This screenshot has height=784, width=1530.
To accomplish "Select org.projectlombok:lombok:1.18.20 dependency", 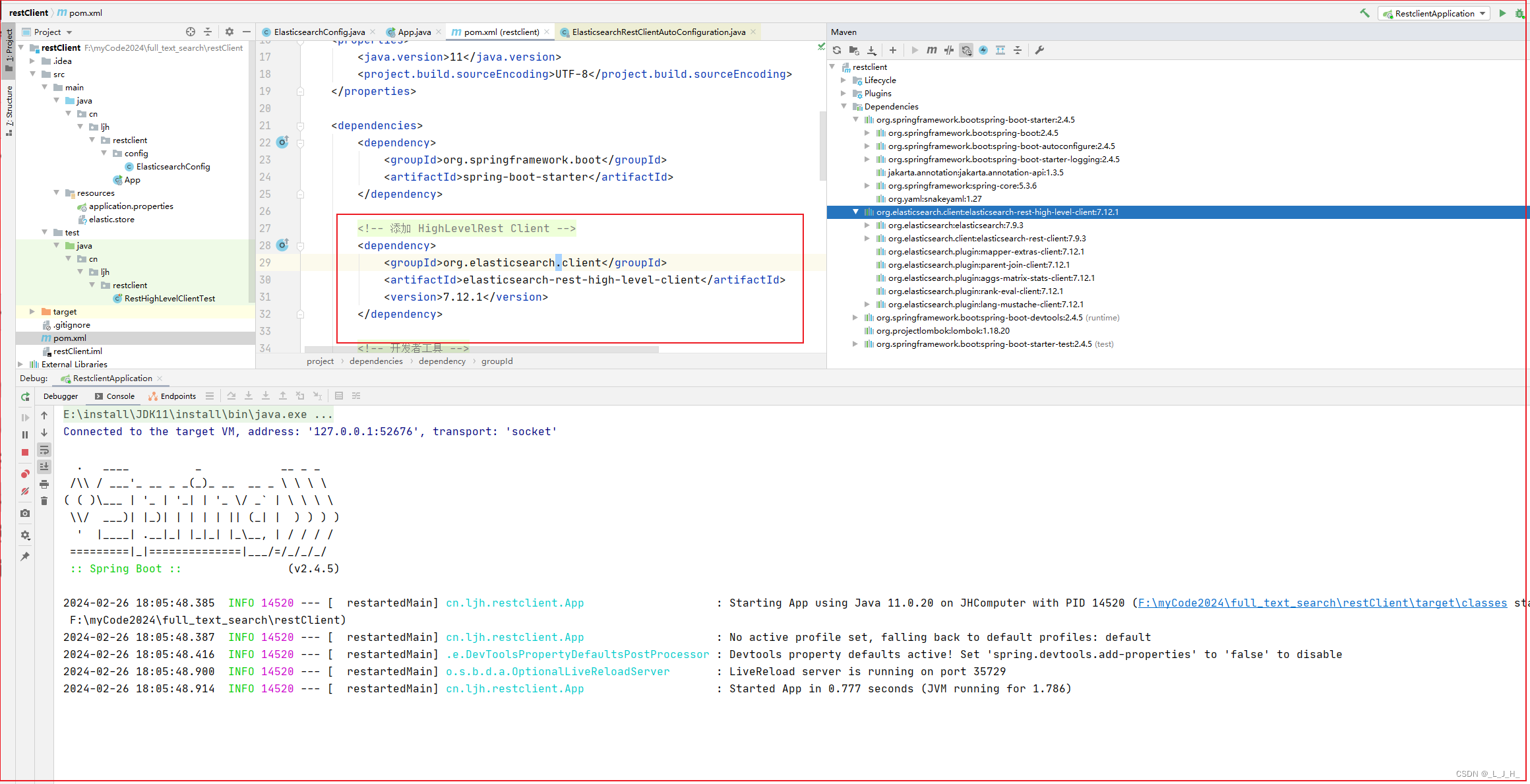I will coord(942,331).
